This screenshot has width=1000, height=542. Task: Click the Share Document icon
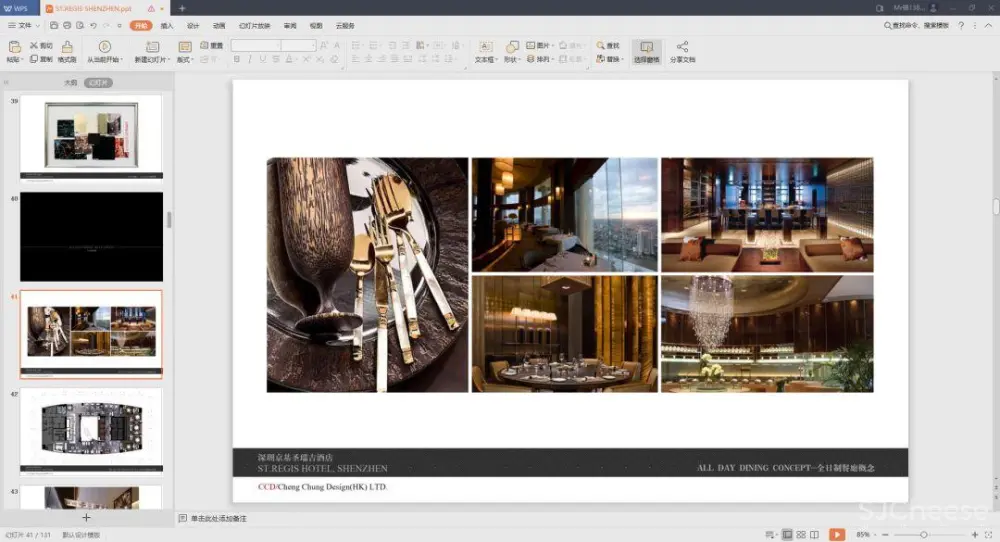(x=682, y=47)
